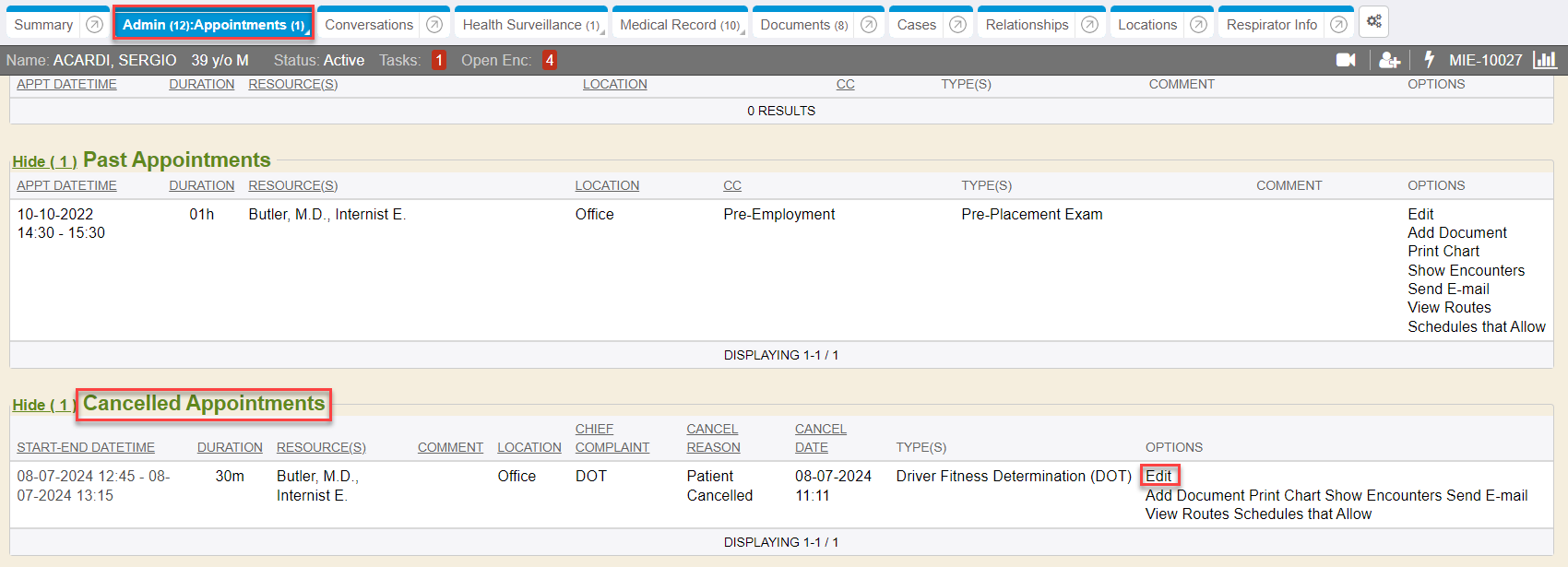This screenshot has width=1568, height=567.
Task: Open the bar chart icon beside MIE-10027
Action: pyautogui.click(x=1544, y=60)
